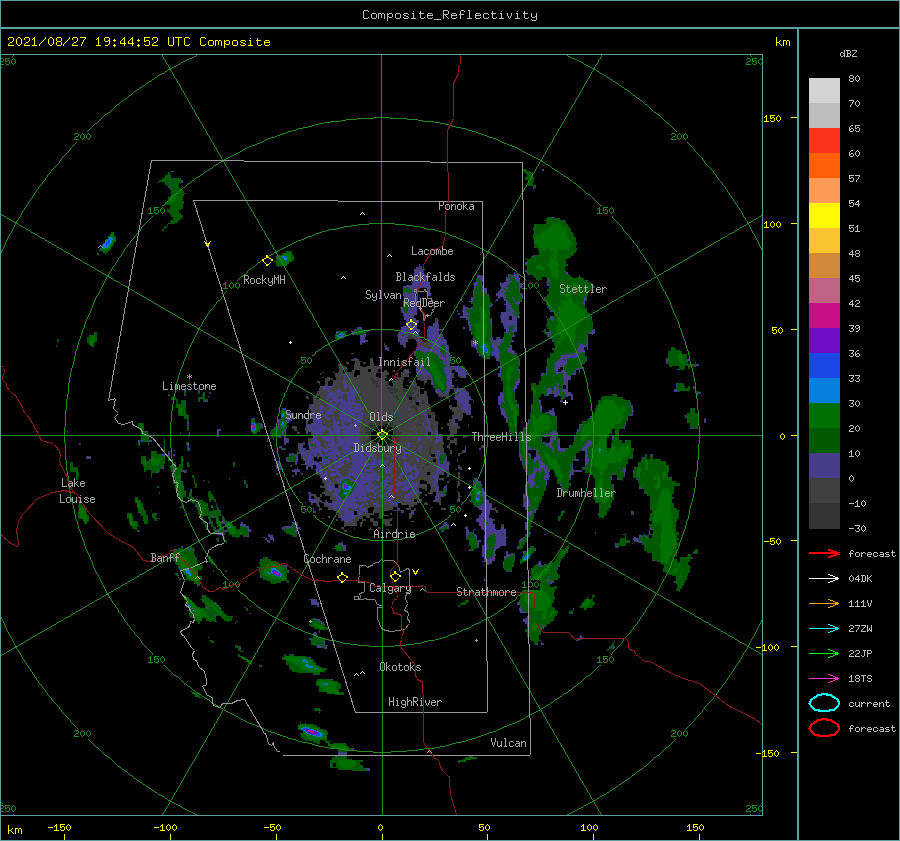900x841 pixels.
Task: Click the Strathmore label
Action: tap(486, 592)
